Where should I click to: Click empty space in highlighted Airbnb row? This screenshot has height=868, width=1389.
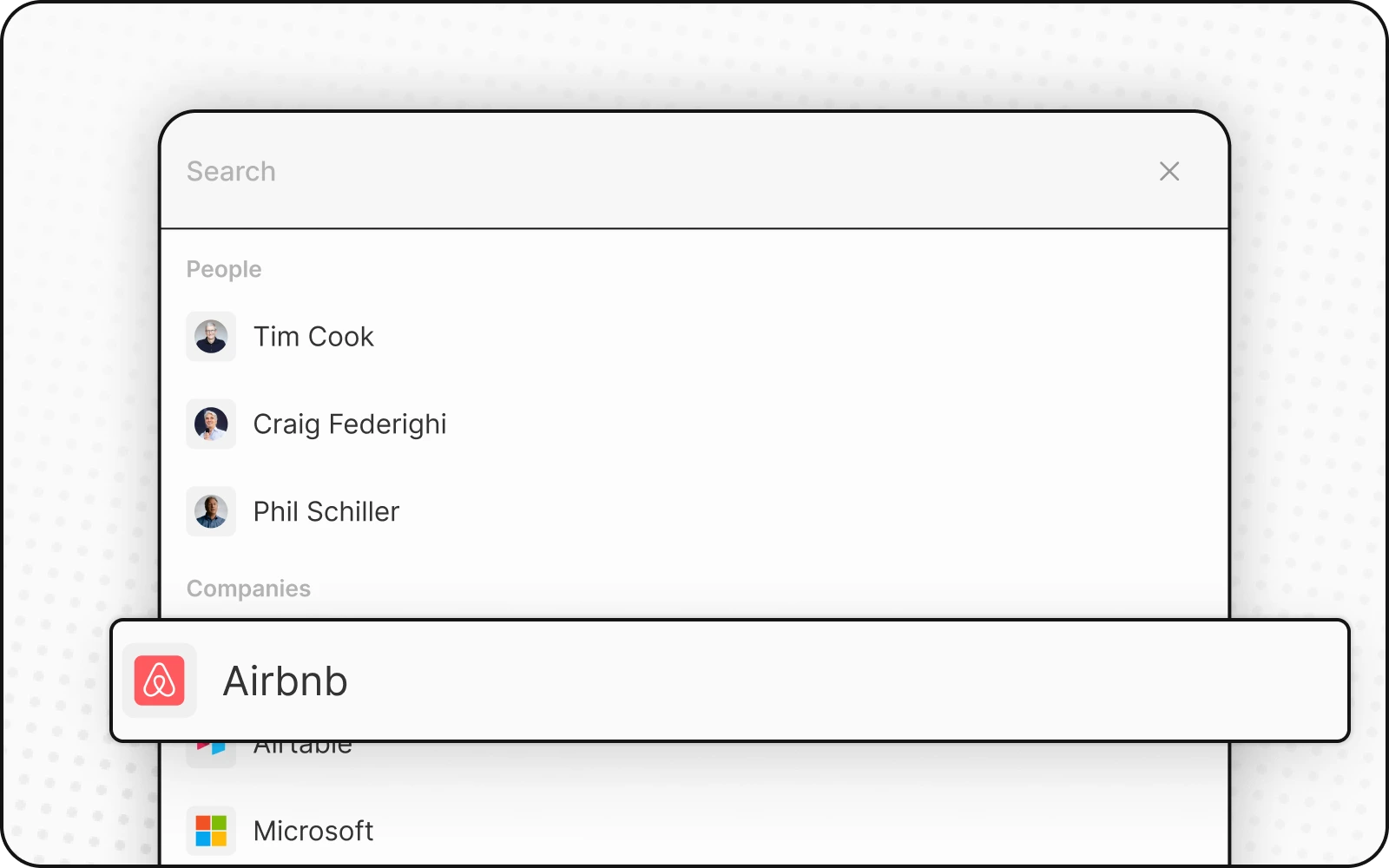click(825, 681)
